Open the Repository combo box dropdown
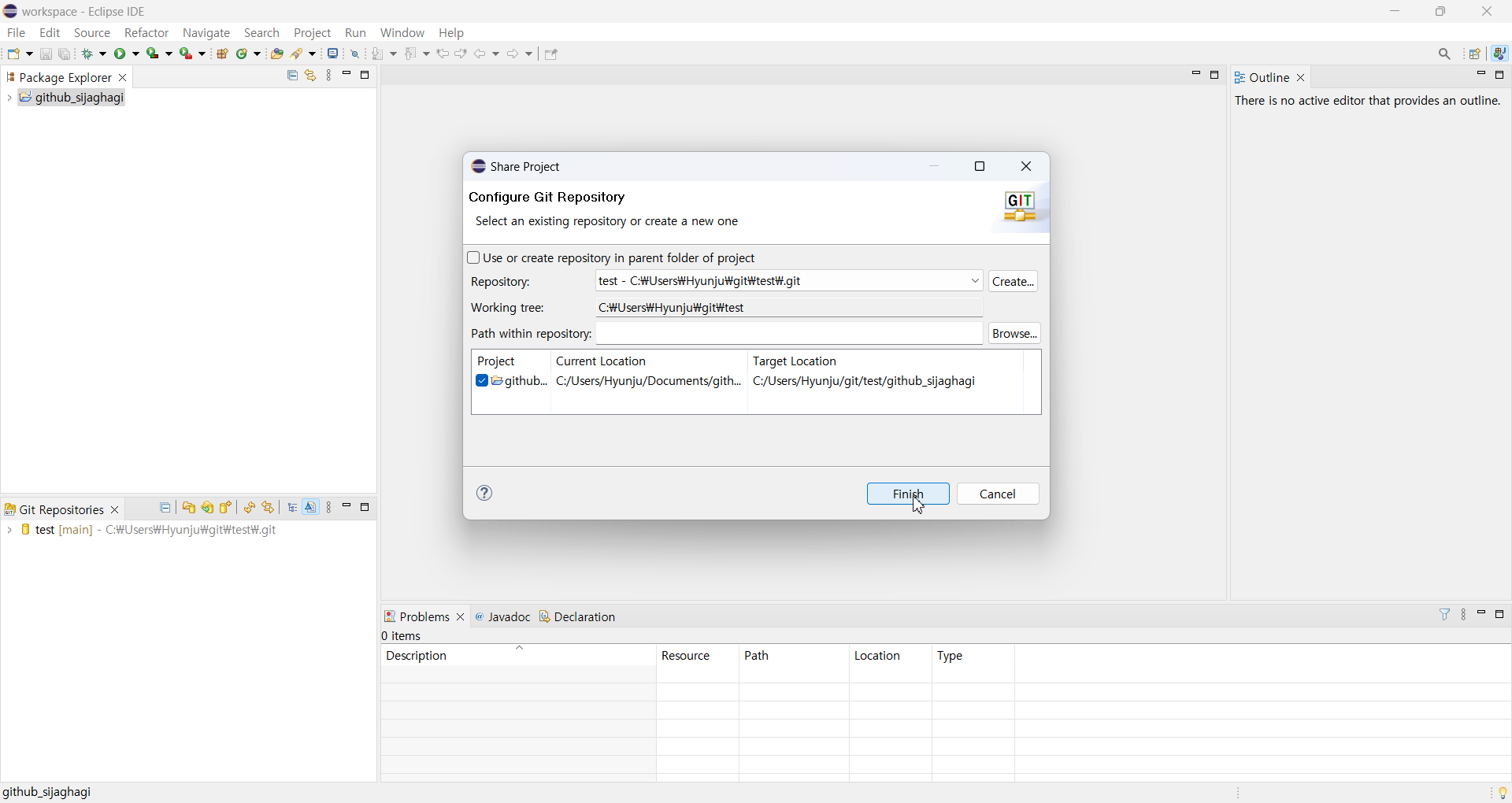 (x=976, y=281)
